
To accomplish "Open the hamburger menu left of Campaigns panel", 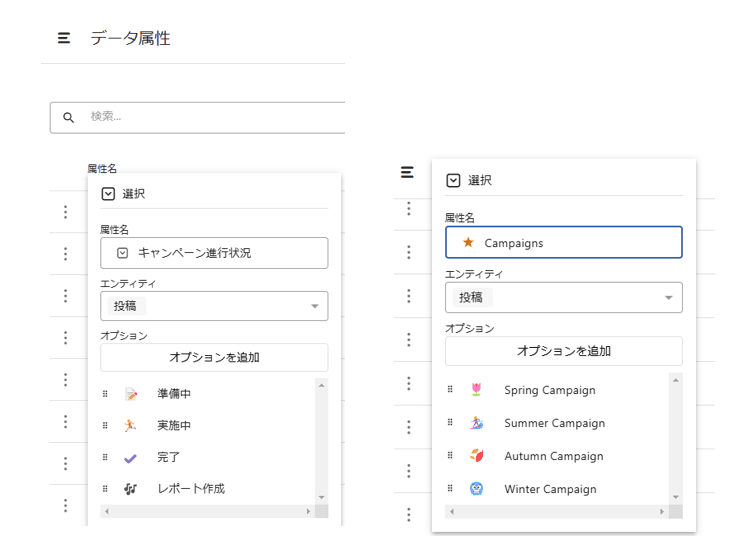I will click(407, 172).
